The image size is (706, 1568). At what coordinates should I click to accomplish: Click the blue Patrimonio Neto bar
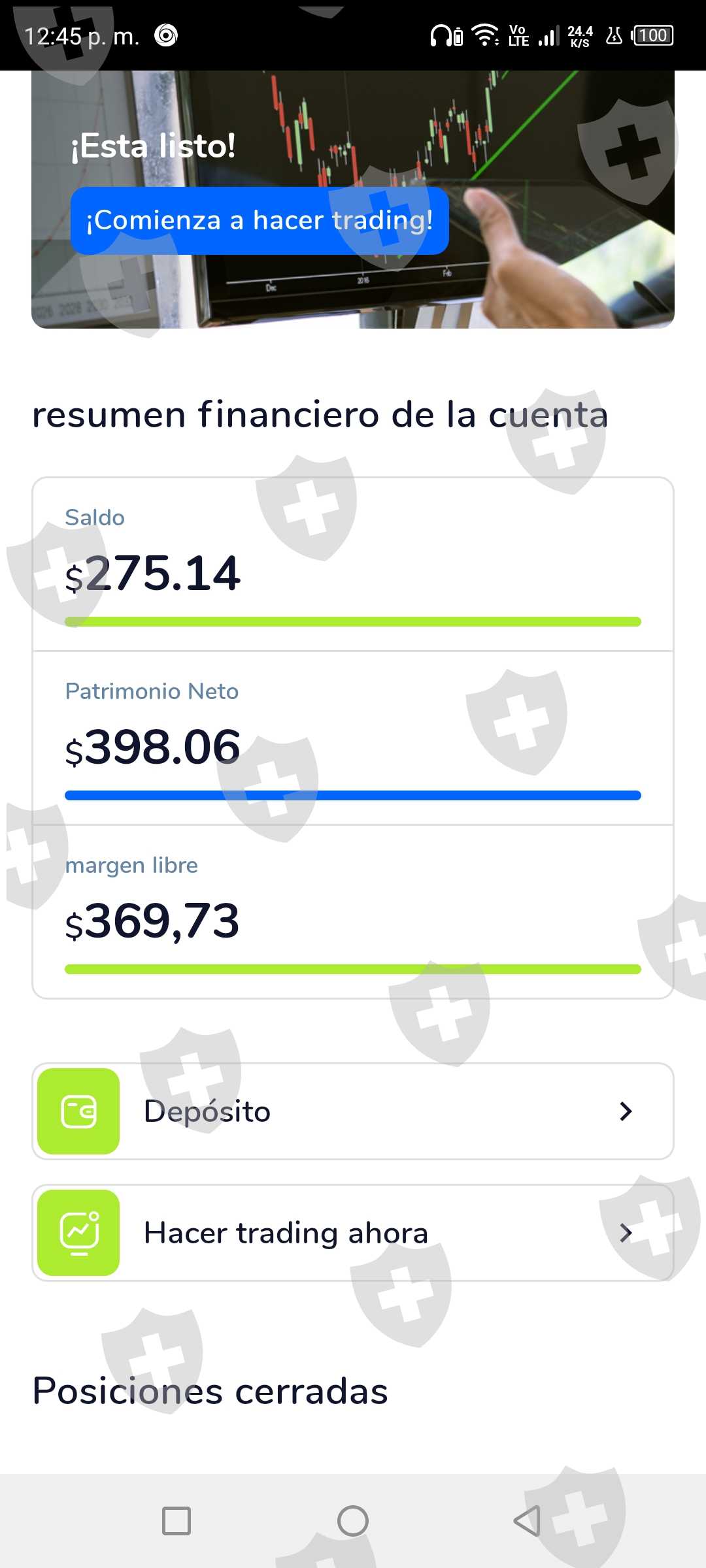click(x=353, y=795)
